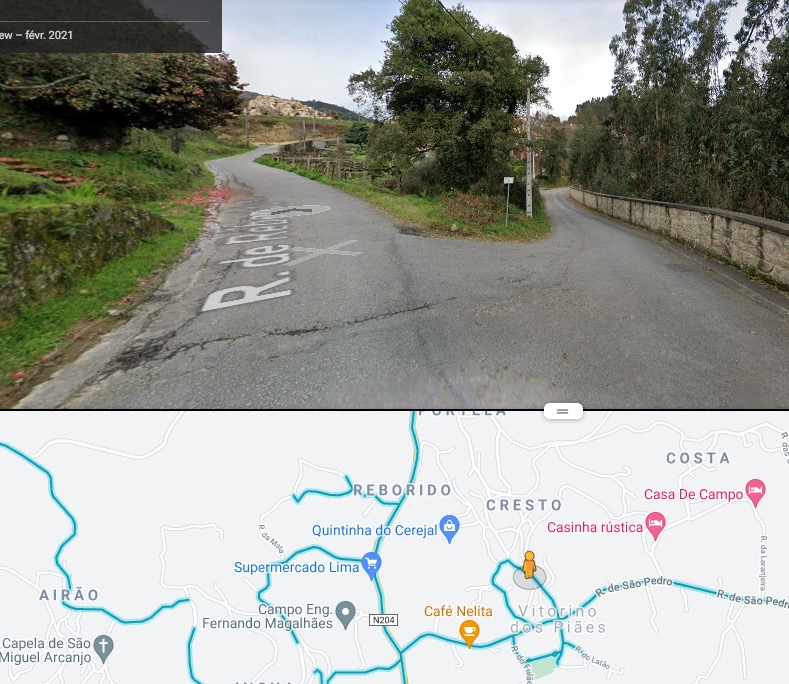The height and width of the screenshot is (684, 789).
Task: Click the févr. 2021 capture date info
Action: point(49,35)
